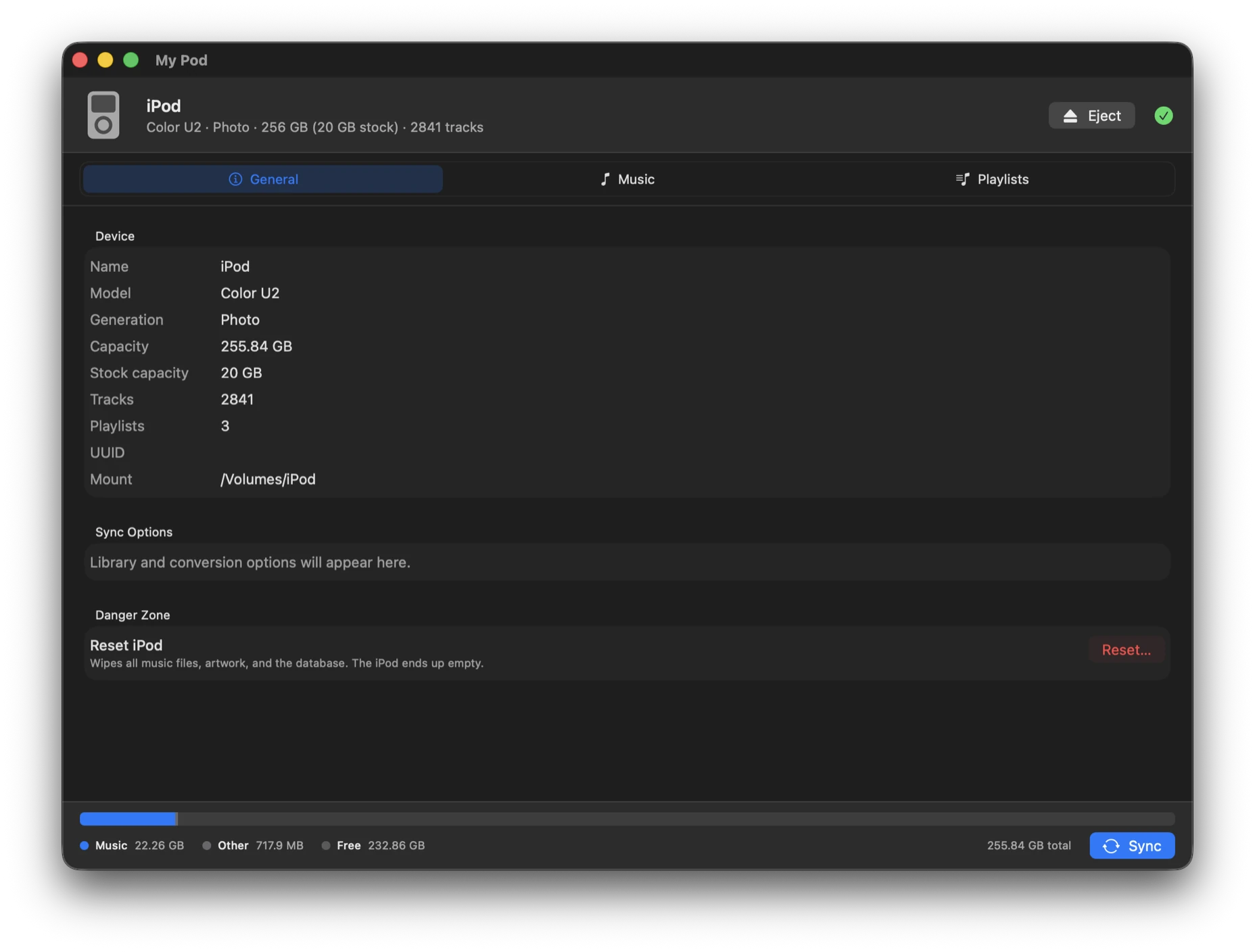Click the Free 232.86 GB storage legend

(373, 845)
